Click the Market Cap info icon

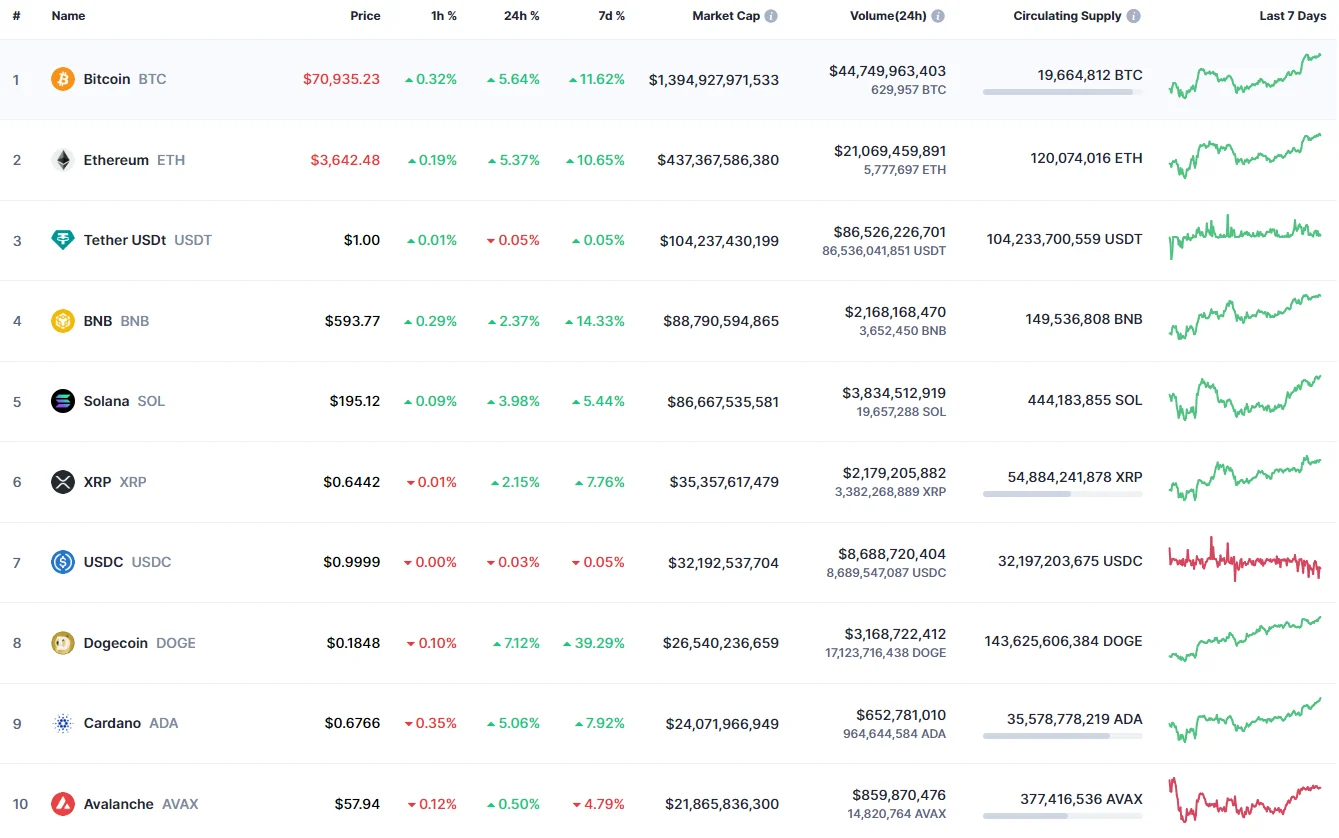point(771,16)
